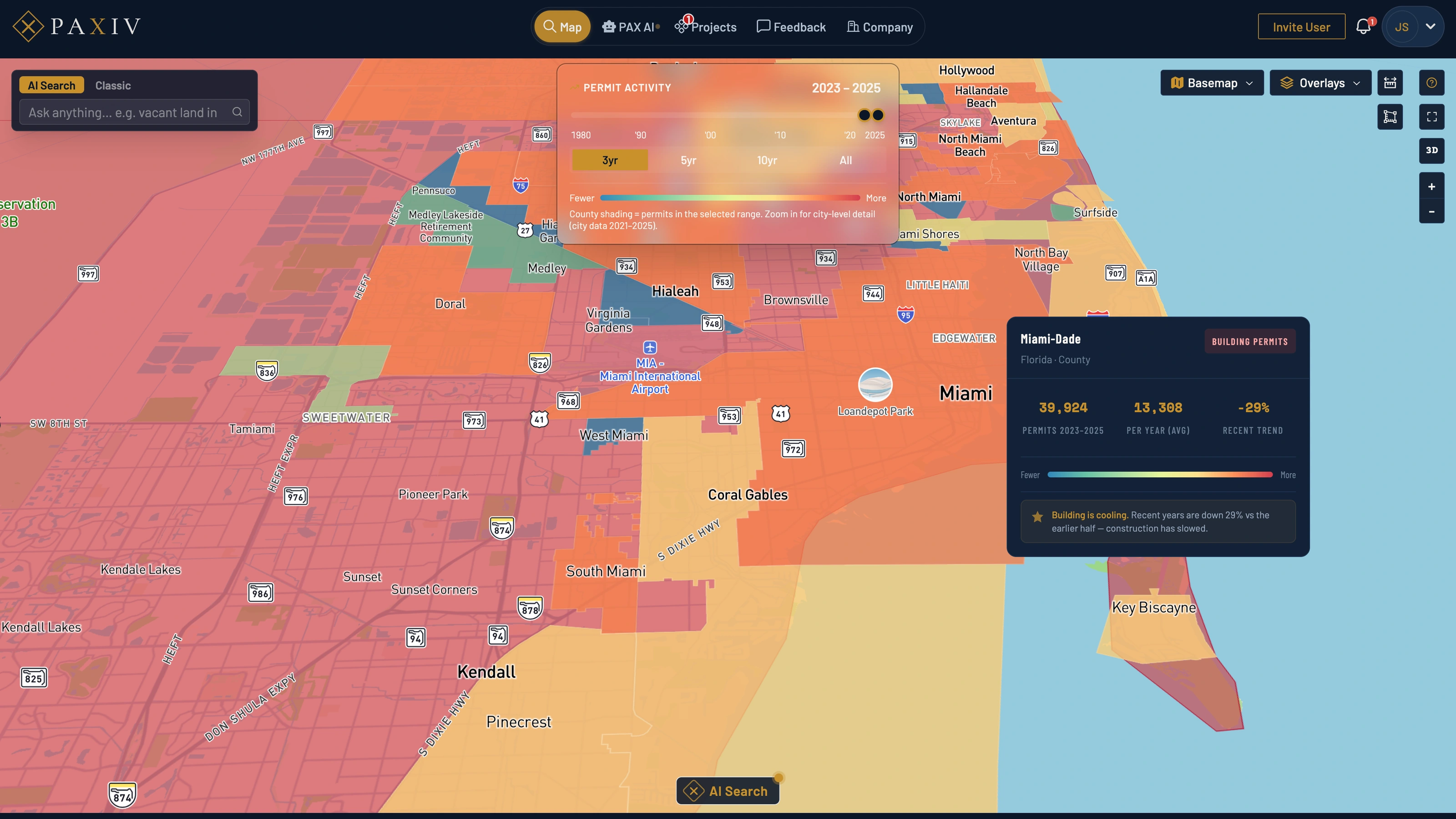The height and width of the screenshot is (819, 1456).
Task: Click the notifications bell icon
Action: coord(1363,26)
